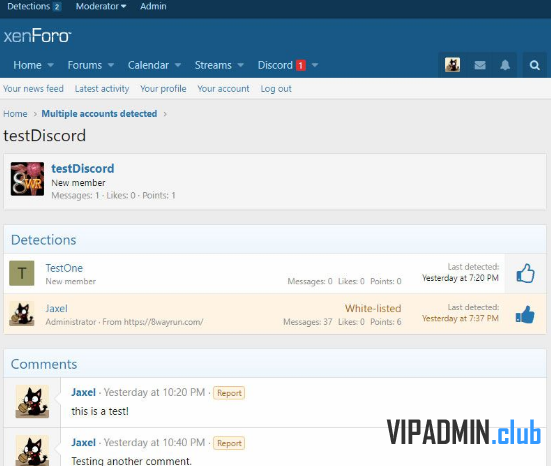Screen dimensions: 551x466
Task: Open the search magnifier icon
Action: (x=534, y=65)
